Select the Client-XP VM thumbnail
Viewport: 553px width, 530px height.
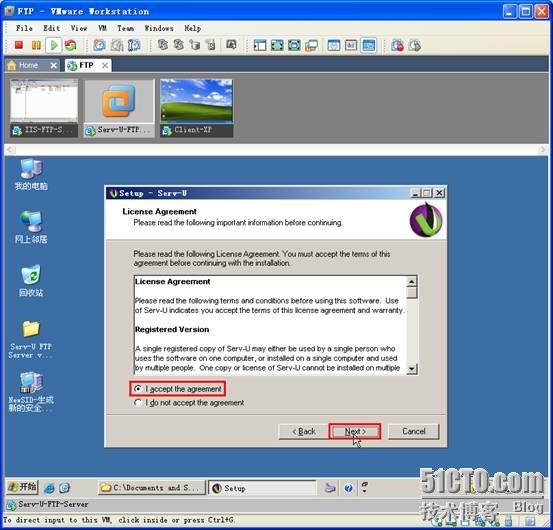coord(196,108)
